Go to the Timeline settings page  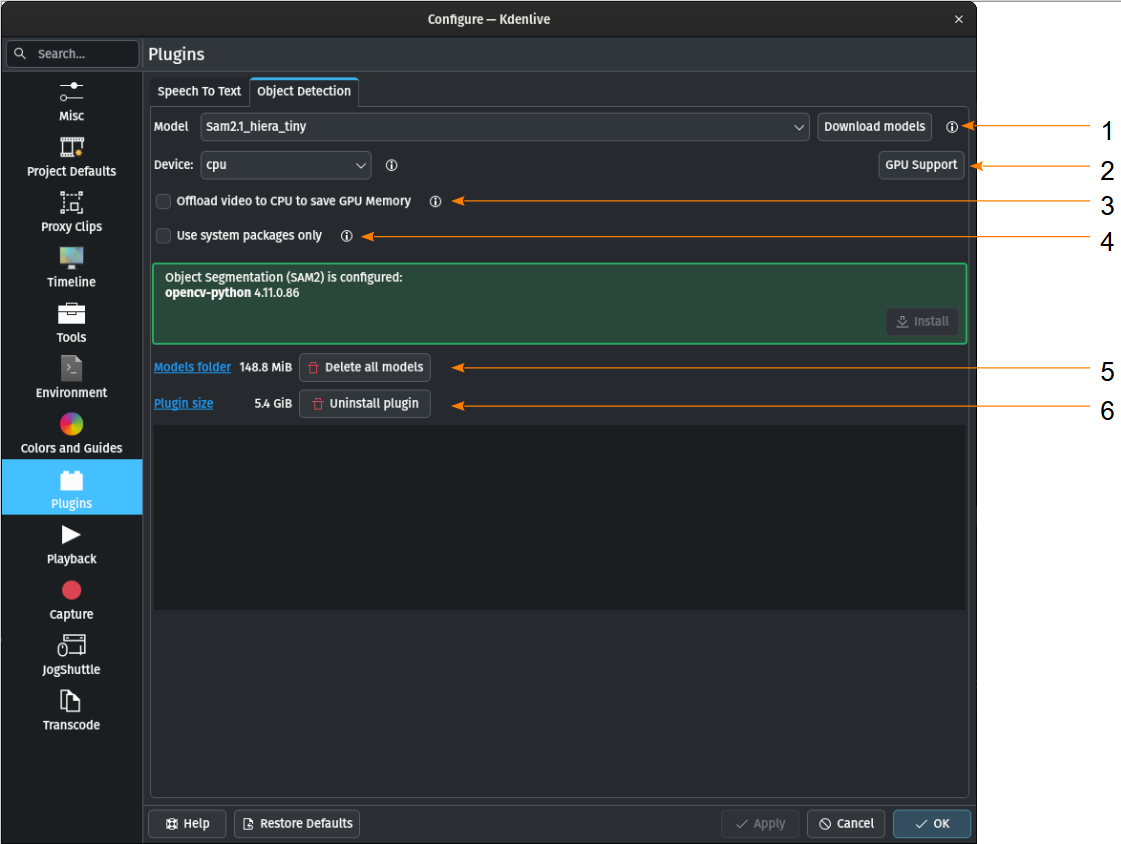tap(71, 267)
